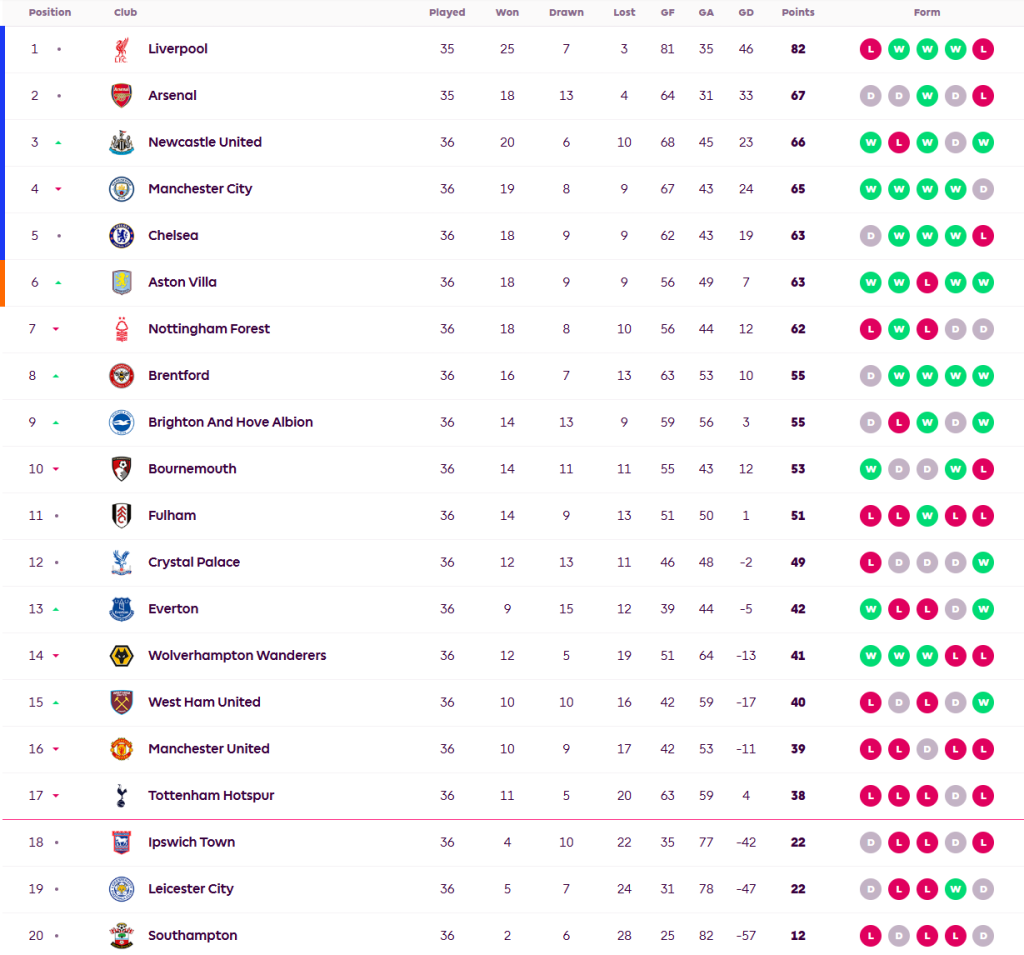Click the Everton club crest
This screenshot has width=1024, height=955.
[x=121, y=609]
